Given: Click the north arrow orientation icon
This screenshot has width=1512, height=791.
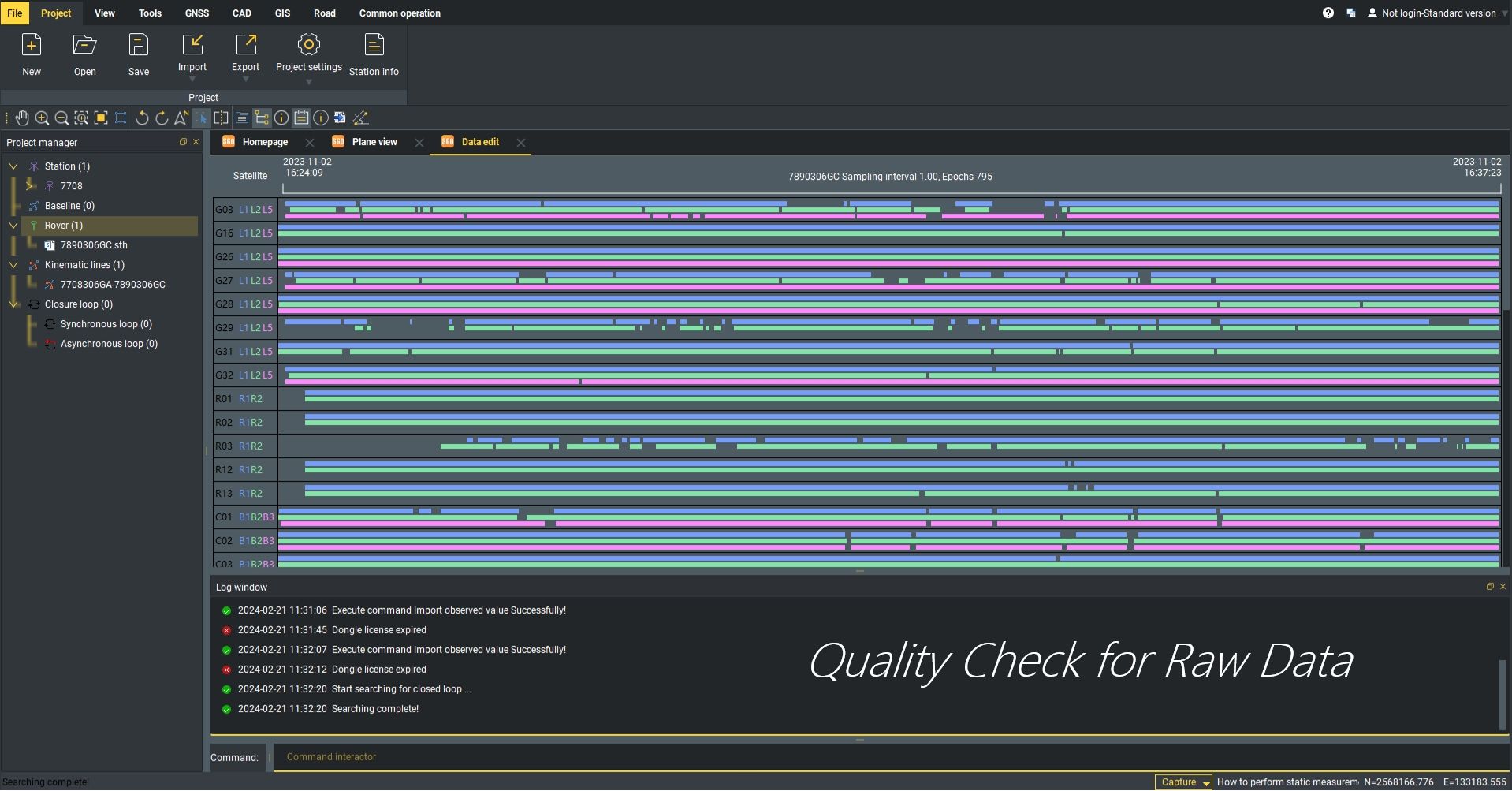Looking at the screenshot, I should pyautogui.click(x=181, y=118).
